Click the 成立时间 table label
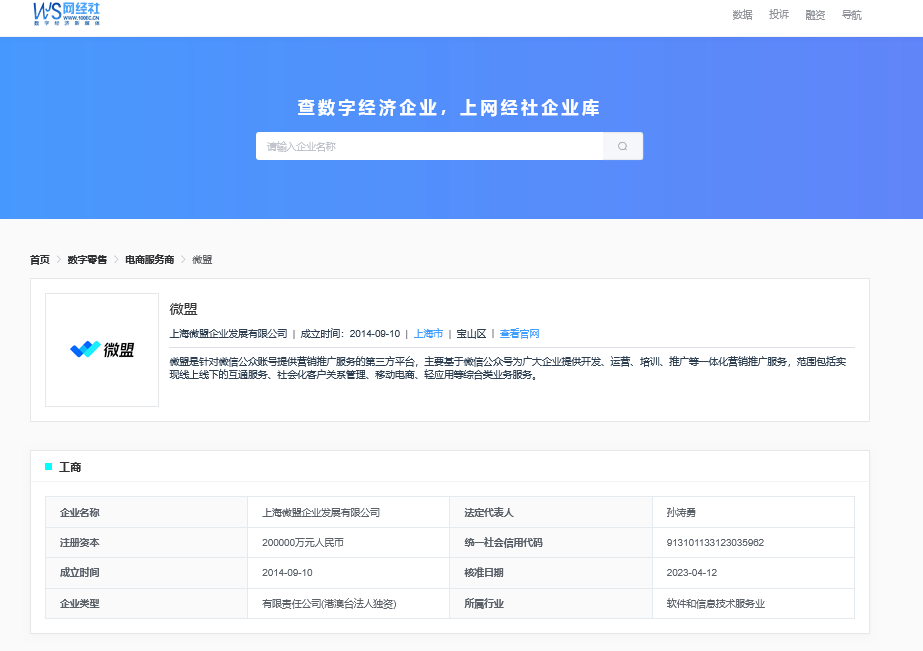Image resolution: width=923 pixels, height=651 pixels. 79,573
